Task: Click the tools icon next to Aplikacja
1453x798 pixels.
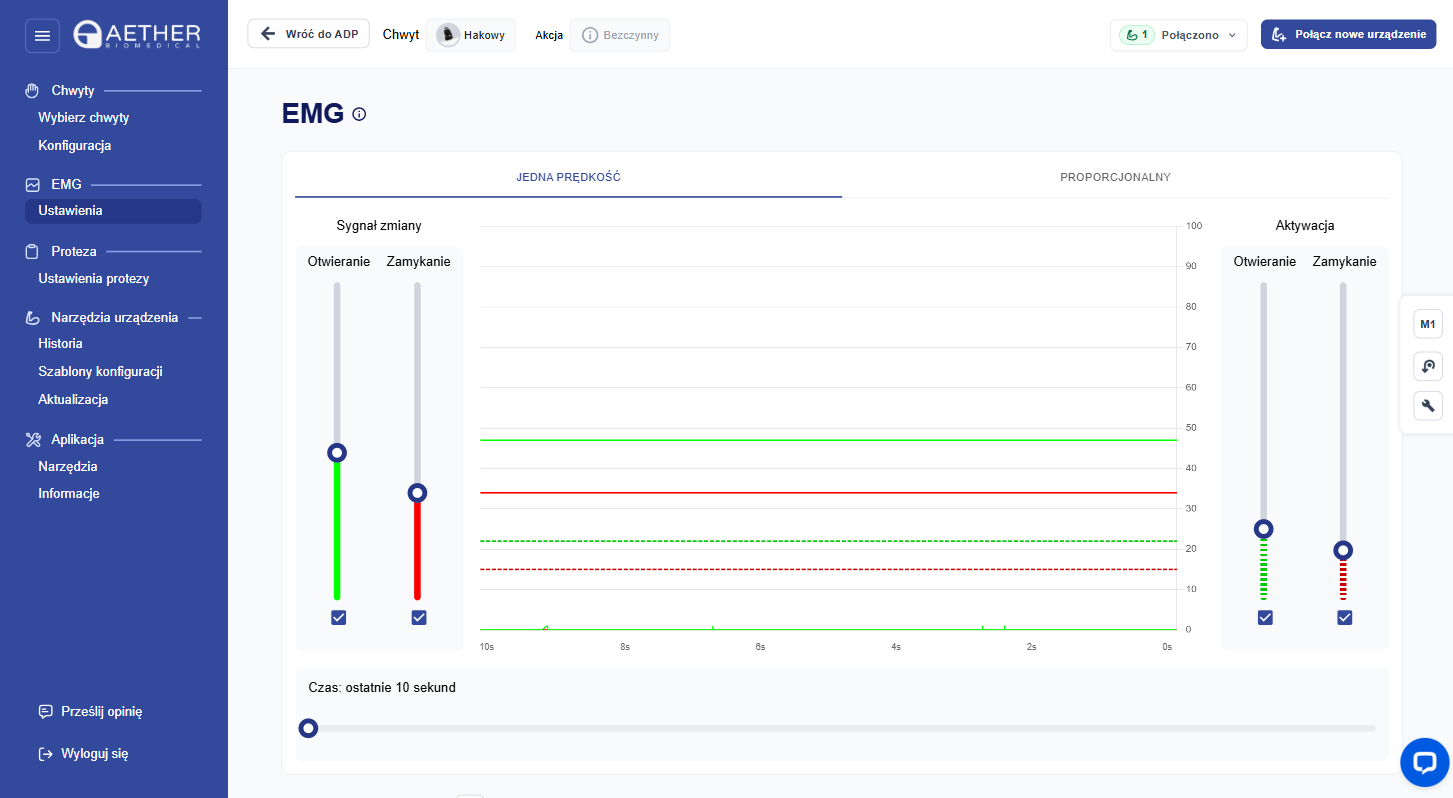Action: pyautogui.click(x=32, y=439)
